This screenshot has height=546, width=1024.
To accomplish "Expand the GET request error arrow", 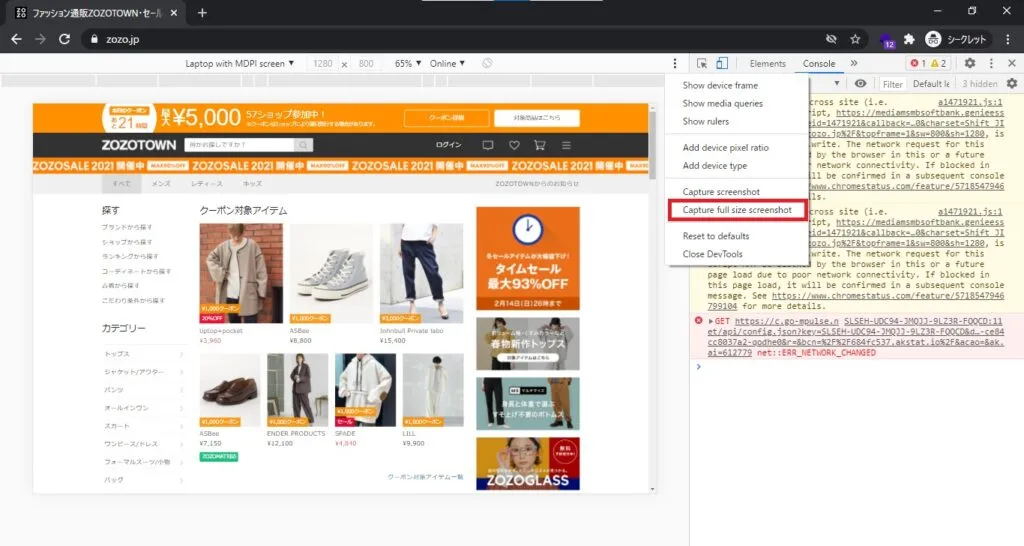I will pyautogui.click(x=711, y=321).
